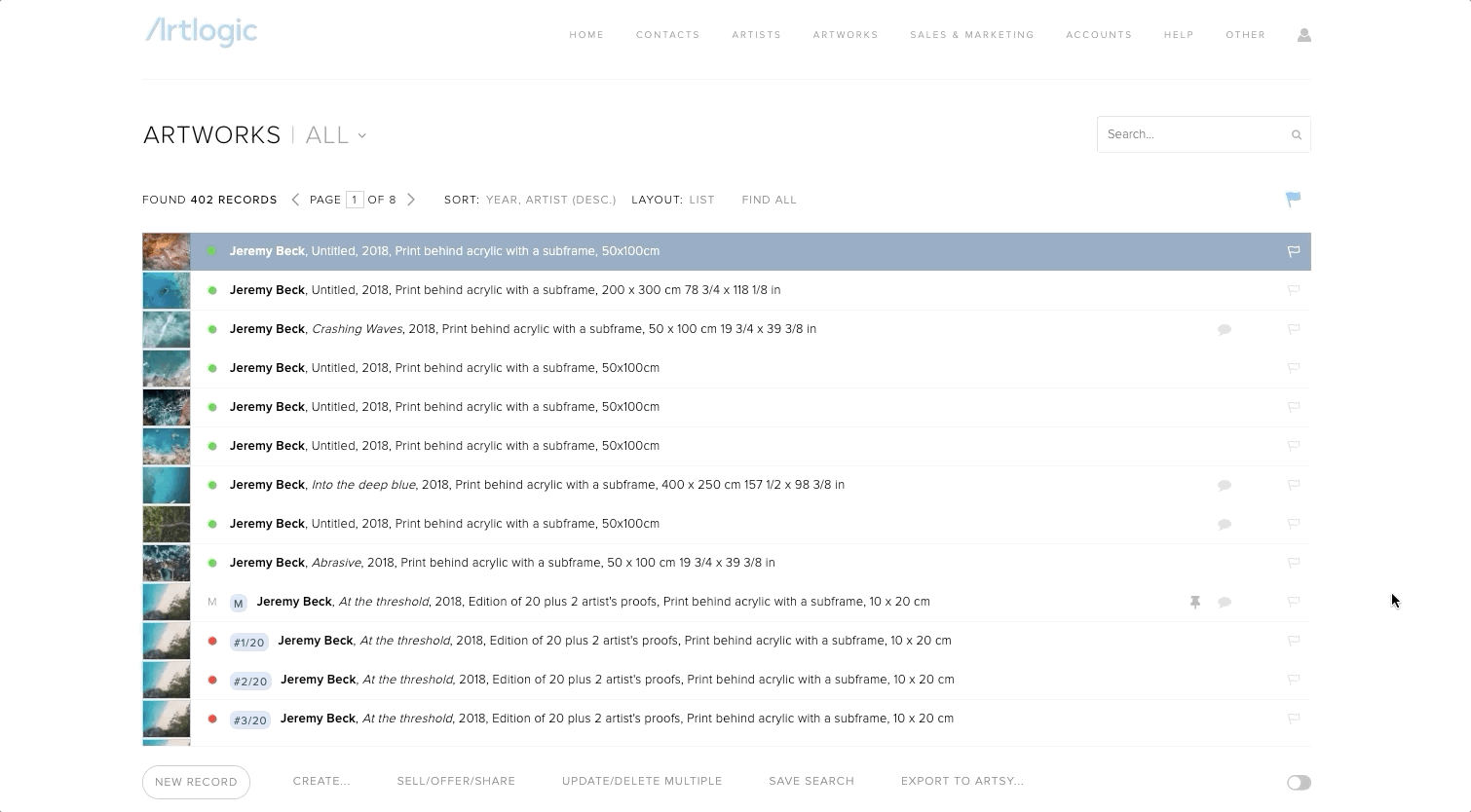Screen dimensions: 1471x812
Task: Open the Help menu
Action: 1179,35
